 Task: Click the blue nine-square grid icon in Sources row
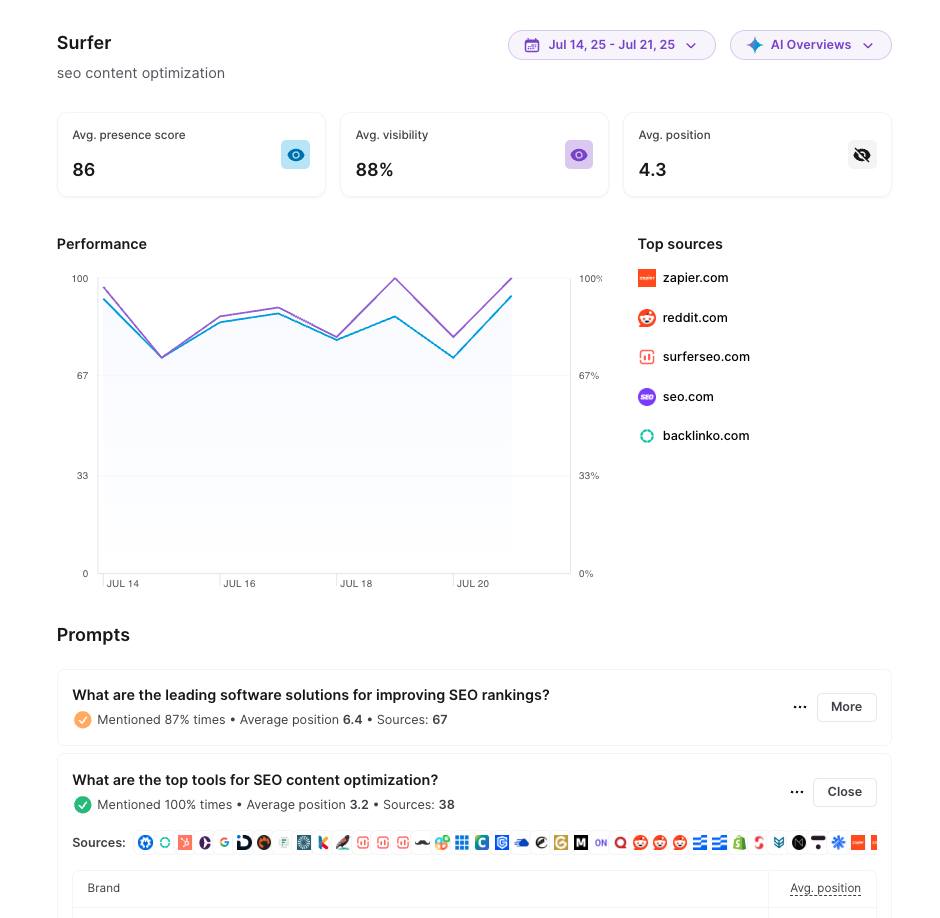(x=462, y=842)
